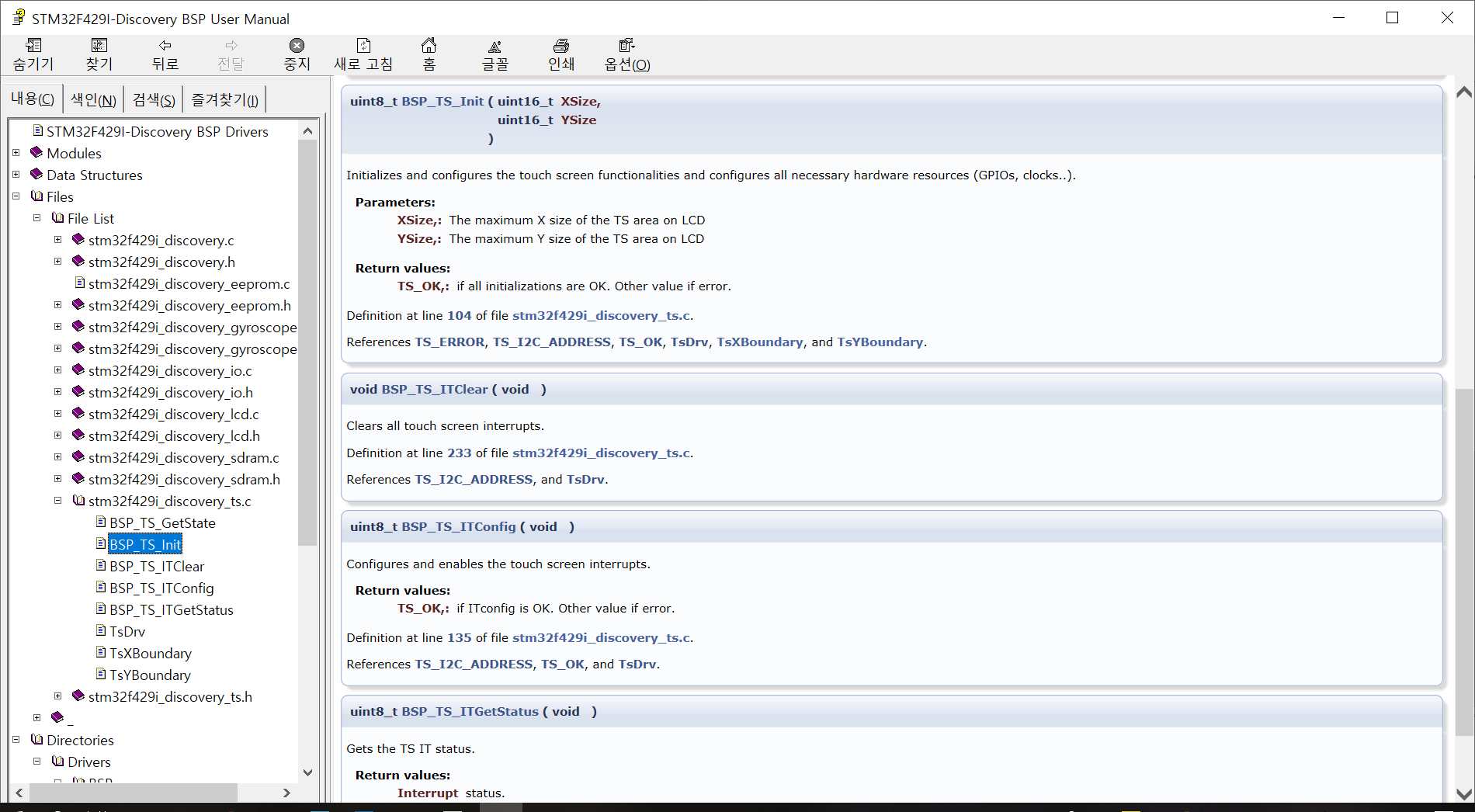
Task: Click the tree panel scroll-up arrow
Action: (x=307, y=130)
